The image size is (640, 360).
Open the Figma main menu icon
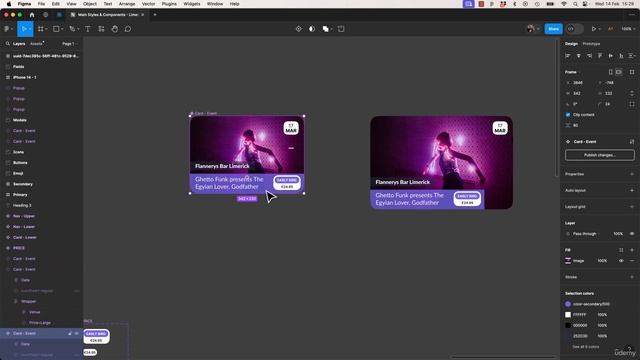pos(7,29)
